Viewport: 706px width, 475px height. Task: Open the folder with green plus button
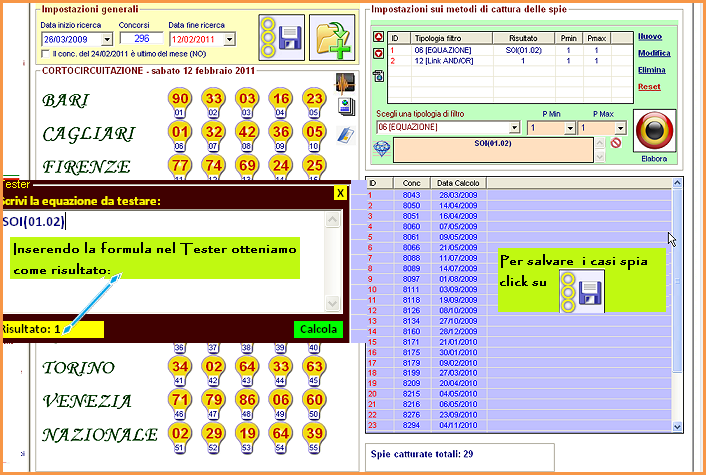[332, 37]
